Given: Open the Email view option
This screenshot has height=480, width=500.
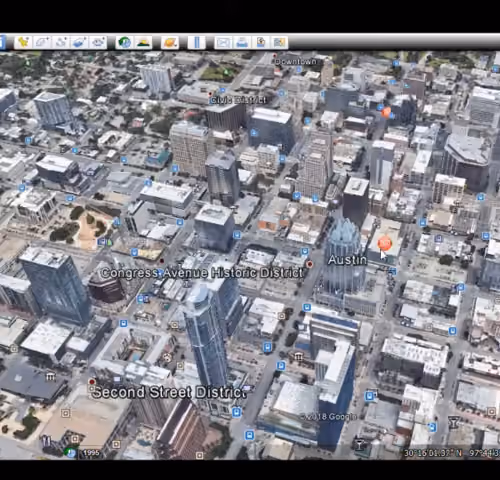Looking at the screenshot, I should pyautogui.click(x=223, y=42).
